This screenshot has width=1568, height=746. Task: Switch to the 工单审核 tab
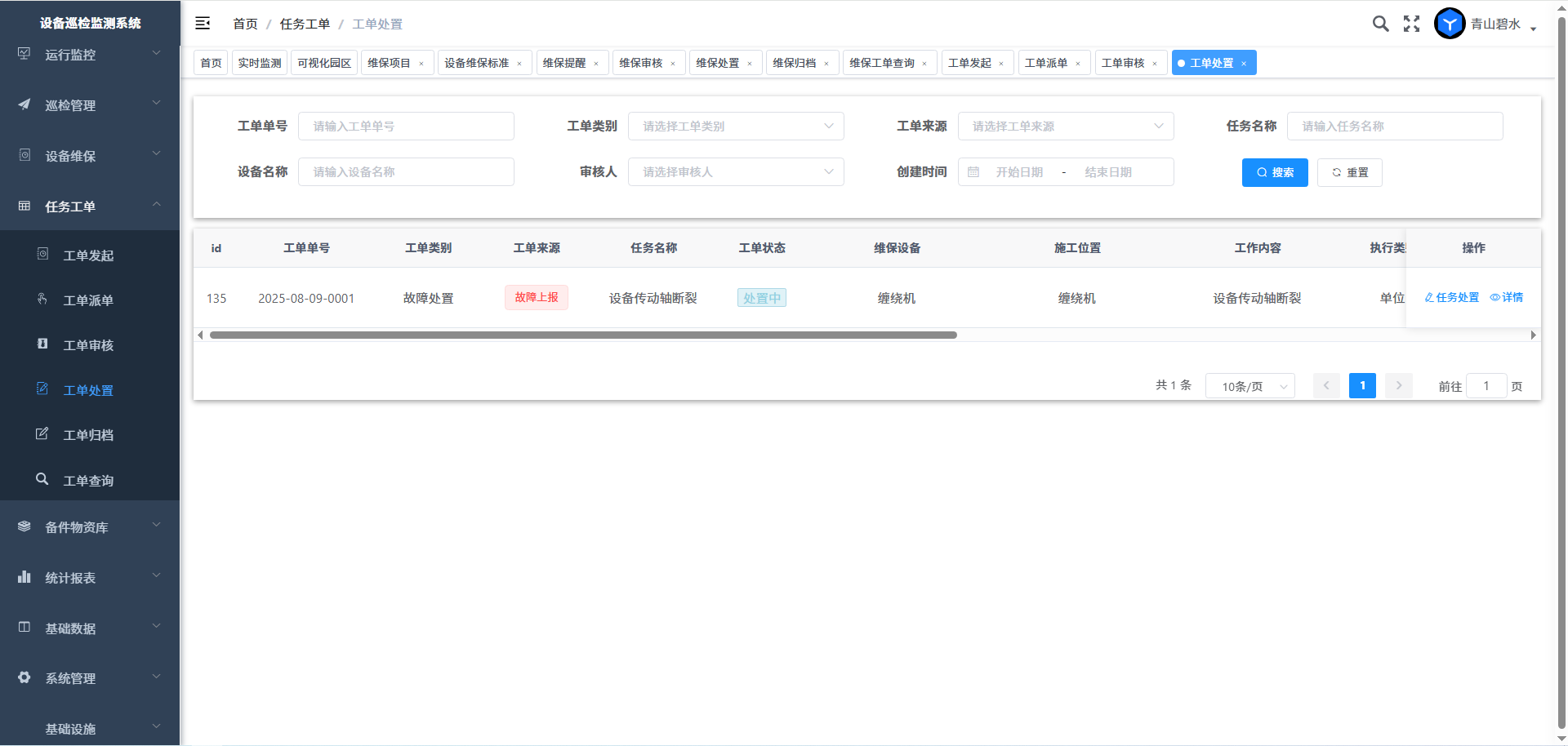(x=1123, y=63)
